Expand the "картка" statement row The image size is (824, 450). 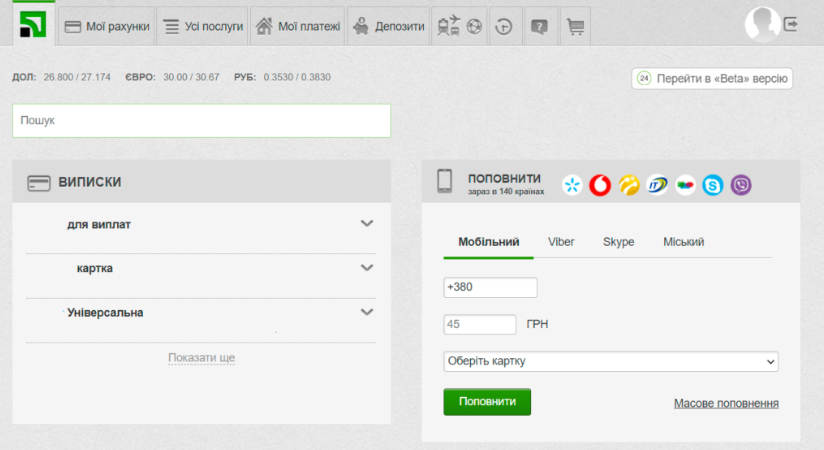pyautogui.click(x=366, y=268)
